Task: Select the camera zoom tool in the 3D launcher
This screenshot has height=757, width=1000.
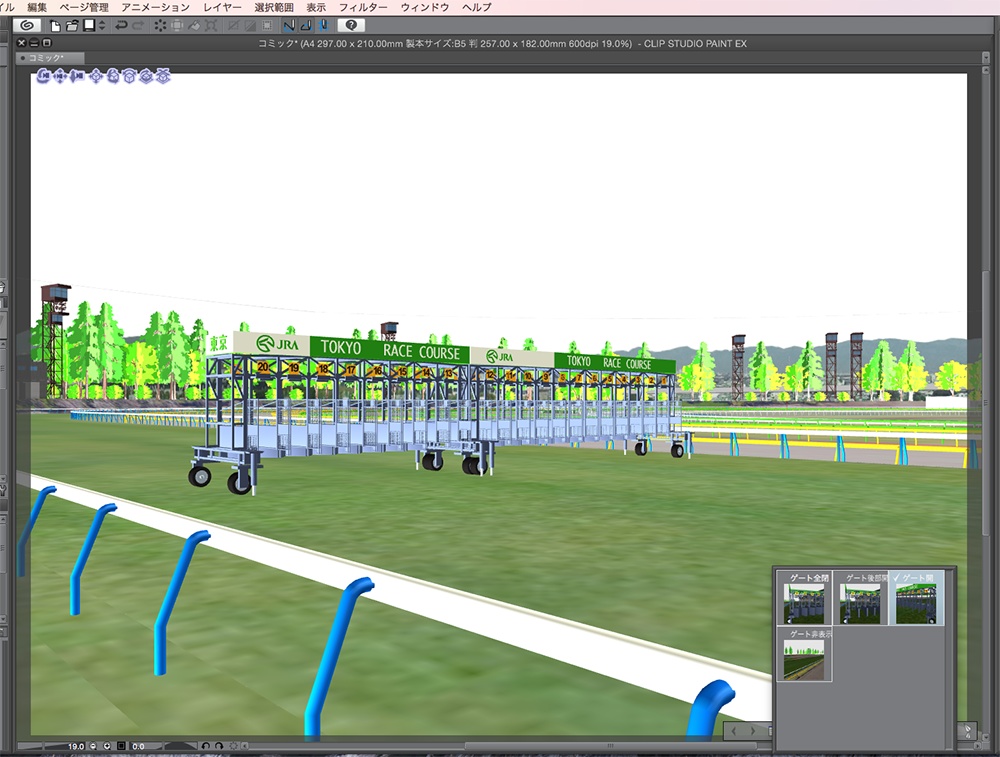Action: 76,74
